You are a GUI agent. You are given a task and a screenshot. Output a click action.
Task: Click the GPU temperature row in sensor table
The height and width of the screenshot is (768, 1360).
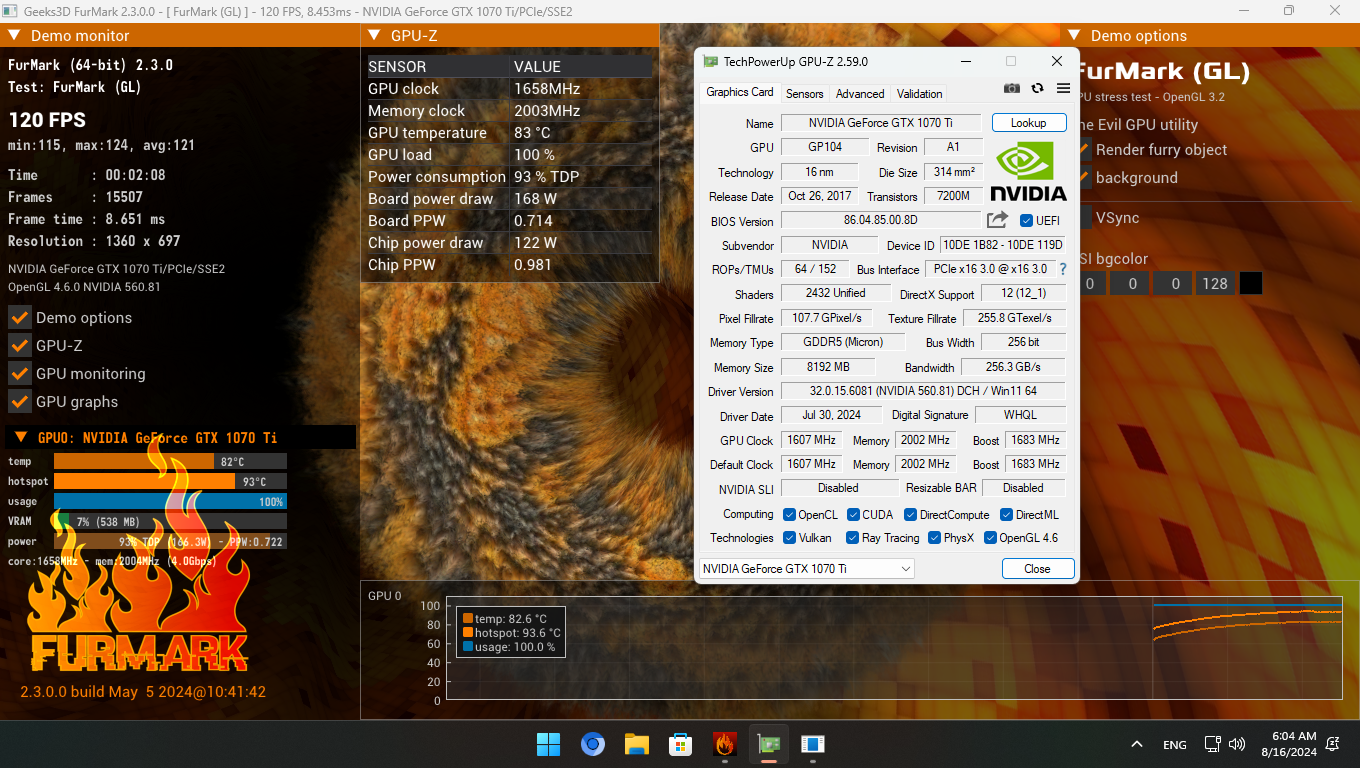509,133
